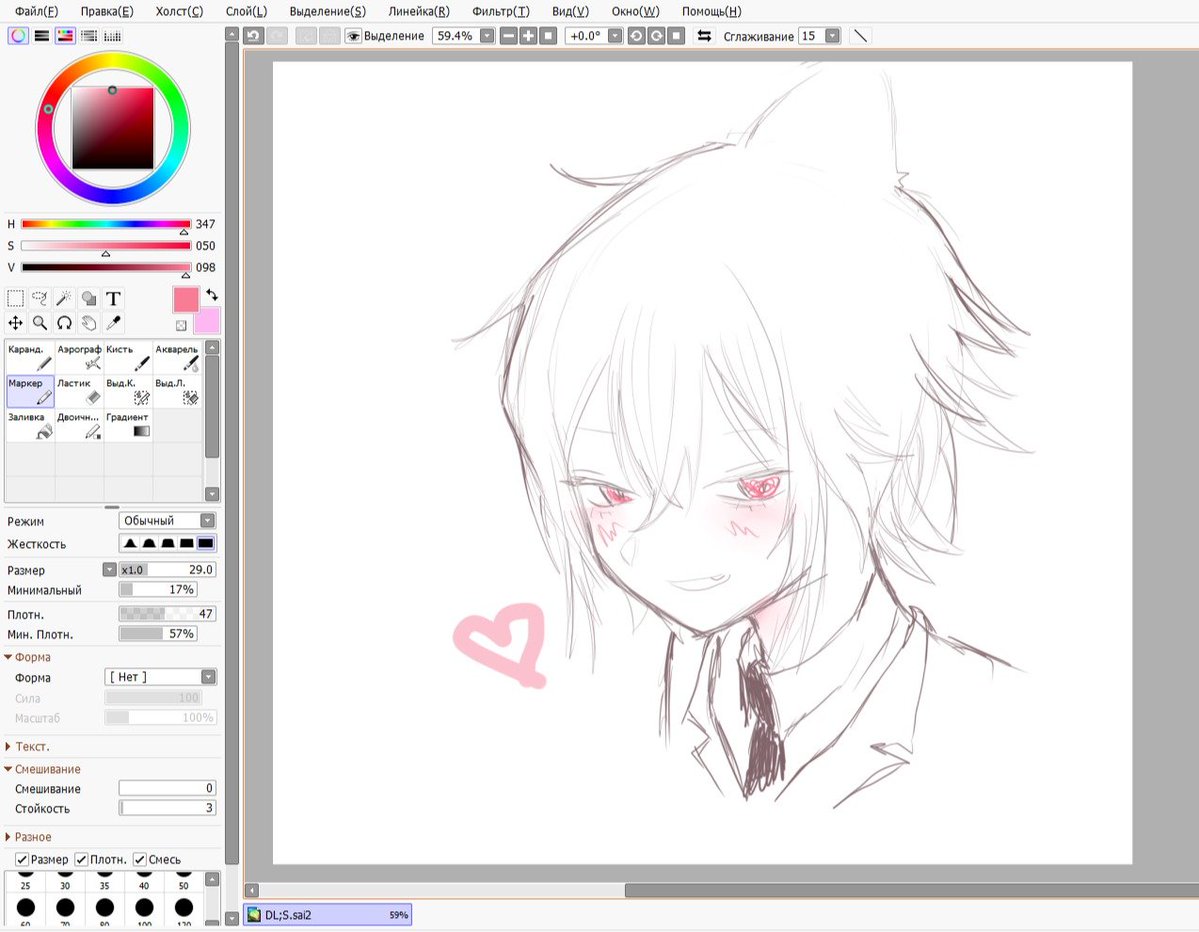Screen dimensions: 1199x932
Task: Select the Ластик eraser tool
Action: tap(79, 391)
